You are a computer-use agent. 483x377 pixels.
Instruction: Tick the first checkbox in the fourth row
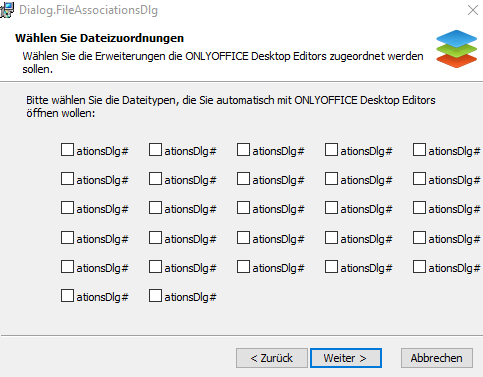tap(67, 238)
